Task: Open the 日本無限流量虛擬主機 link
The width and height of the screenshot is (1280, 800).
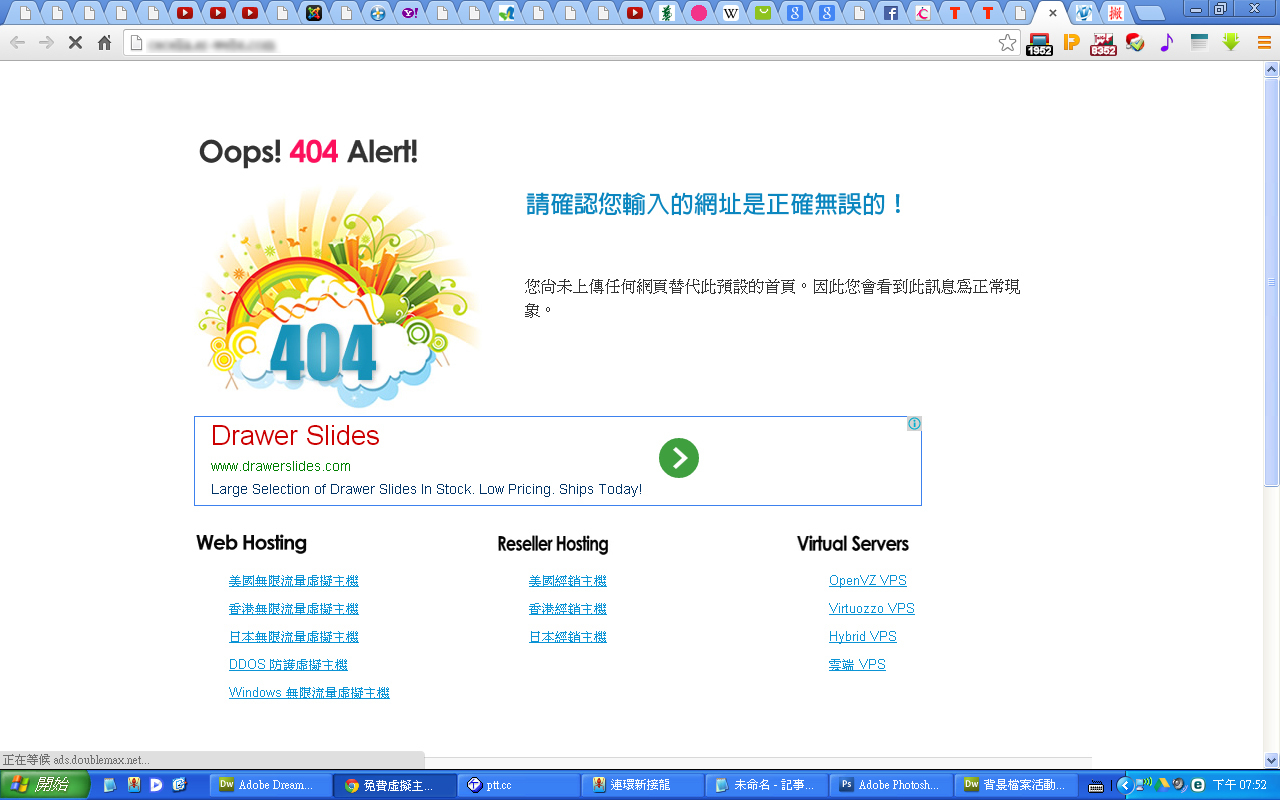Action: [293, 637]
